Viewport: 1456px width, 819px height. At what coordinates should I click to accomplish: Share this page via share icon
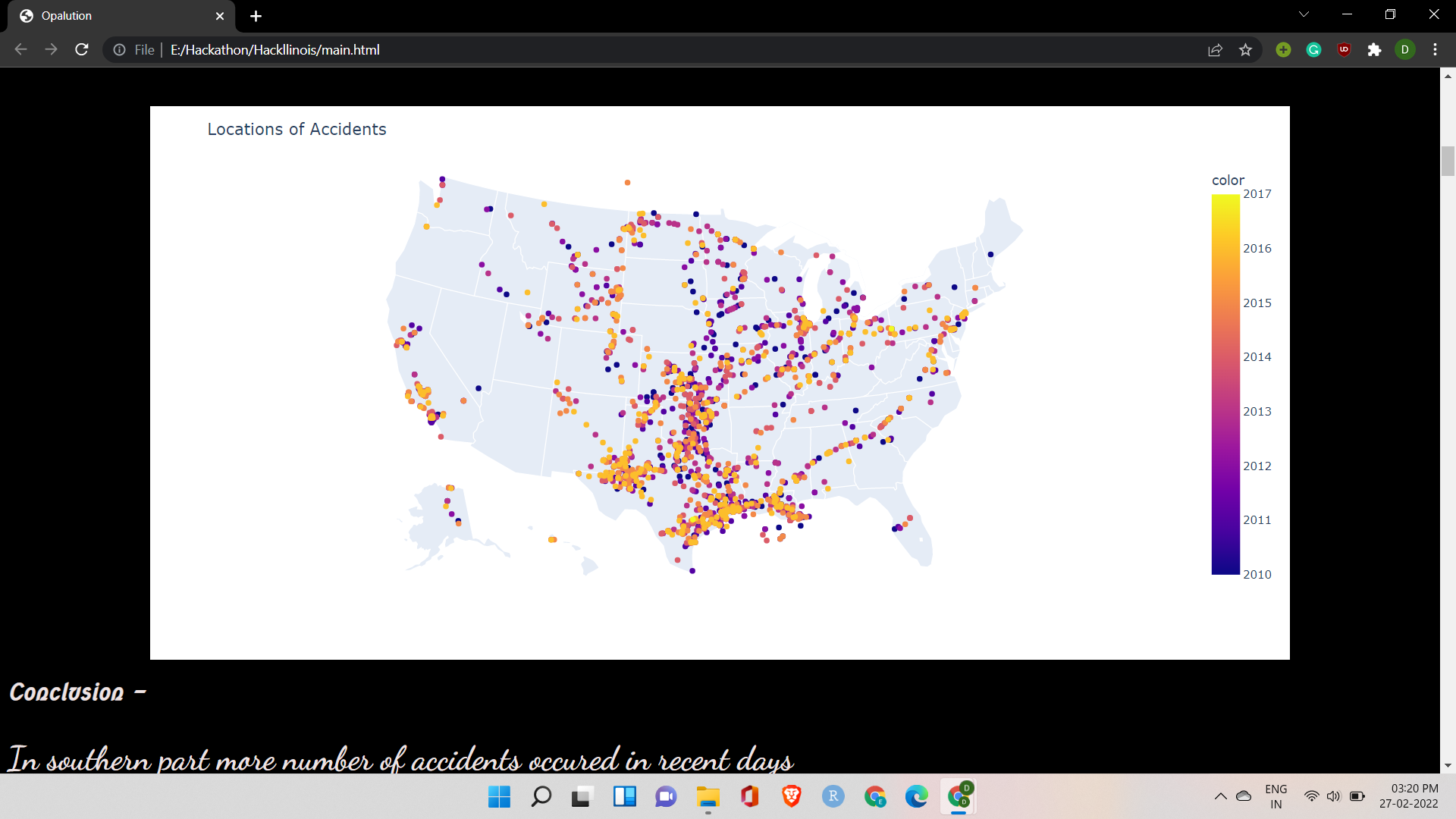[1215, 50]
